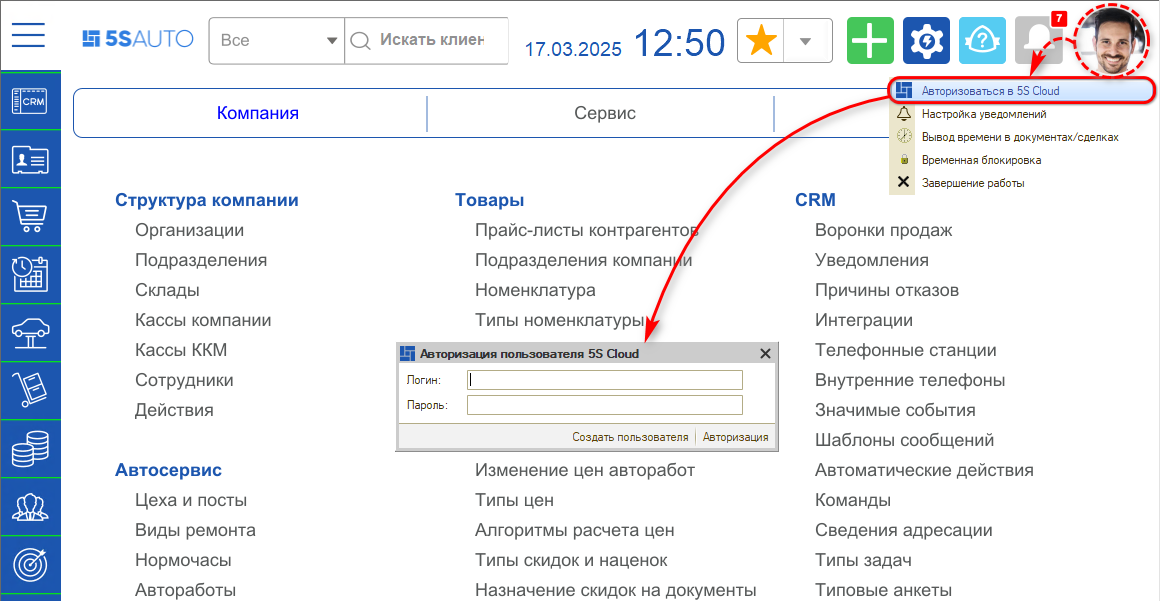Open the 'Все' search filter dropdown
1160x601 pixels.
275,41
